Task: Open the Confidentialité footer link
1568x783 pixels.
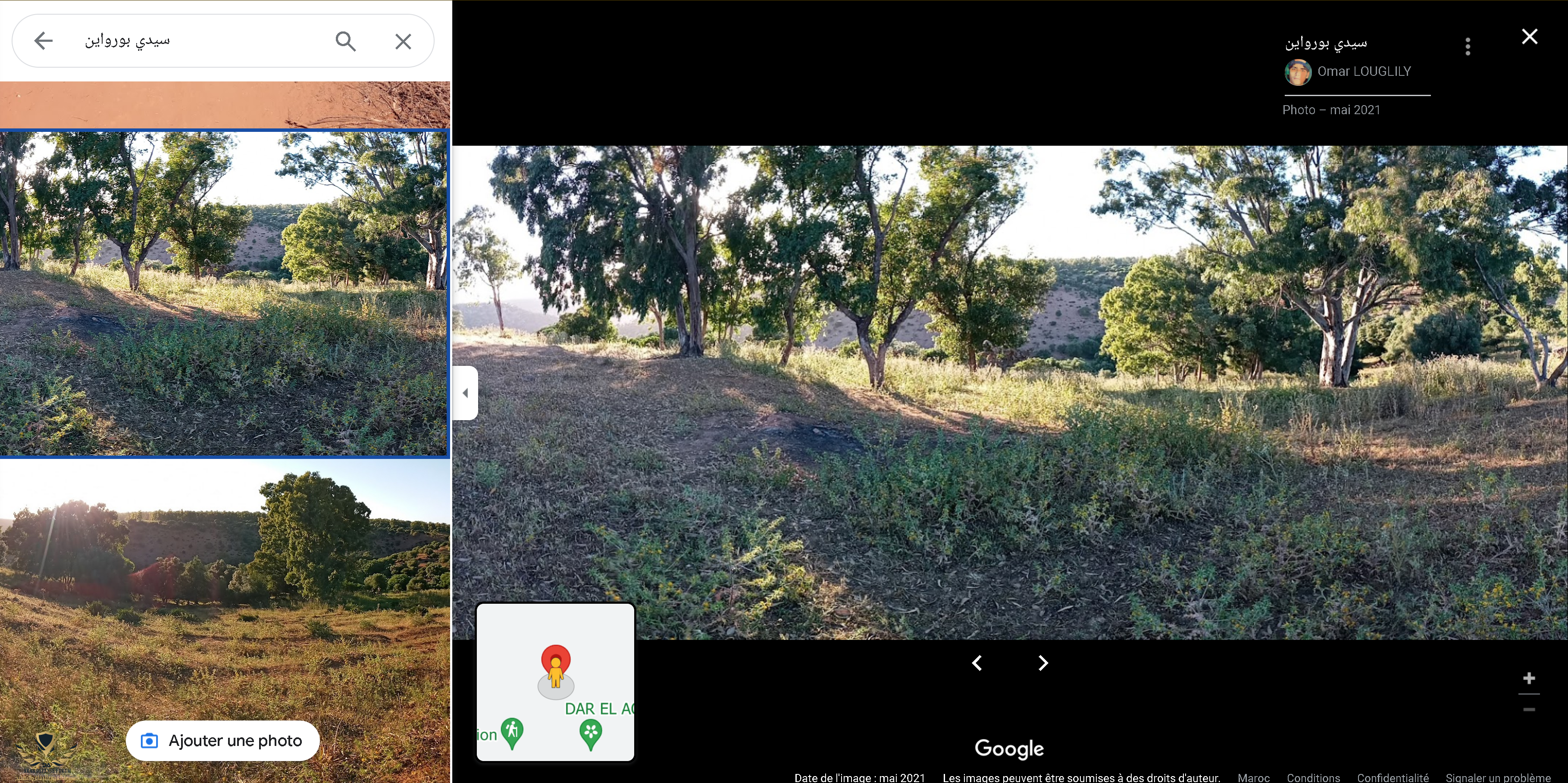Action: coord(1392,777)
